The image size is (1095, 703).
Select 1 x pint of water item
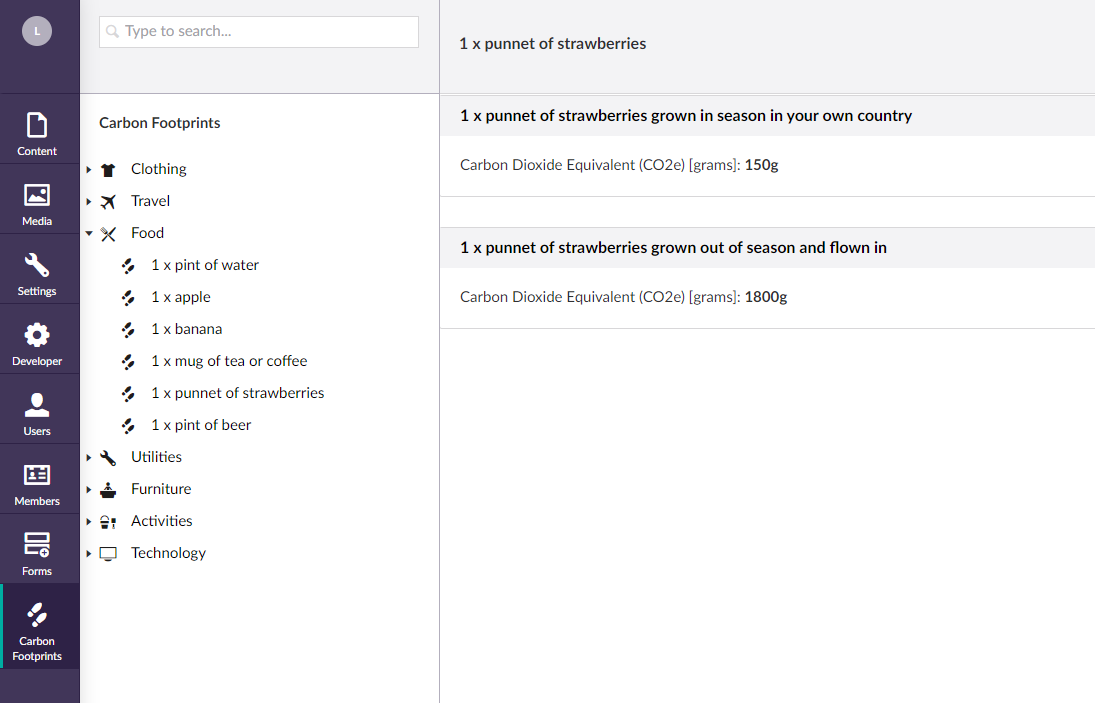(205, 265)
